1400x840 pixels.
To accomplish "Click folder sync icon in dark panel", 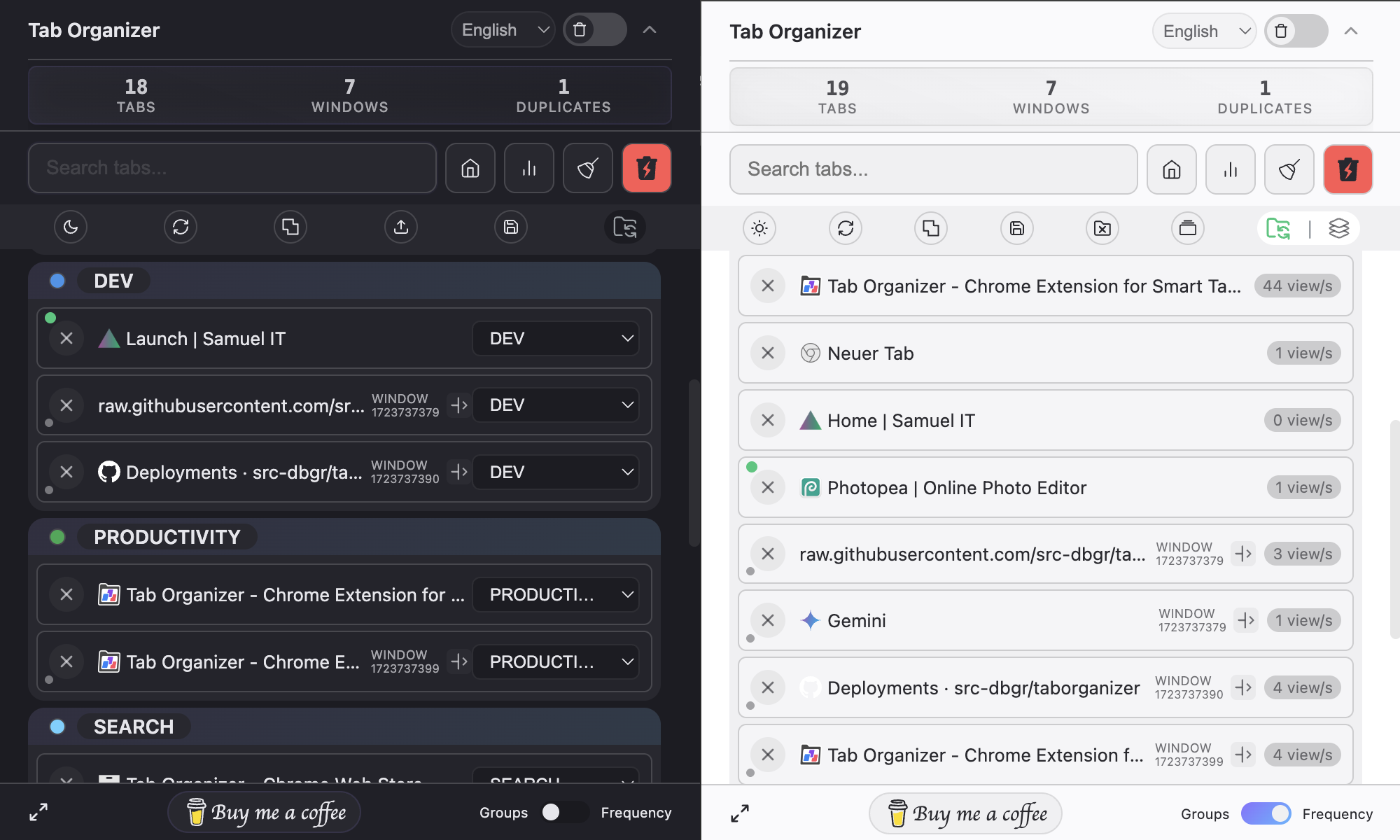I will pos(625,227).
